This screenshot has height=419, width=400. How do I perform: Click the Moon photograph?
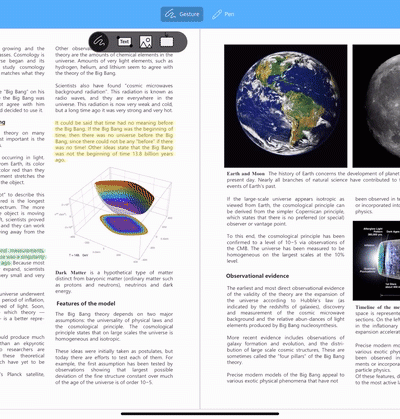[376, 106]
